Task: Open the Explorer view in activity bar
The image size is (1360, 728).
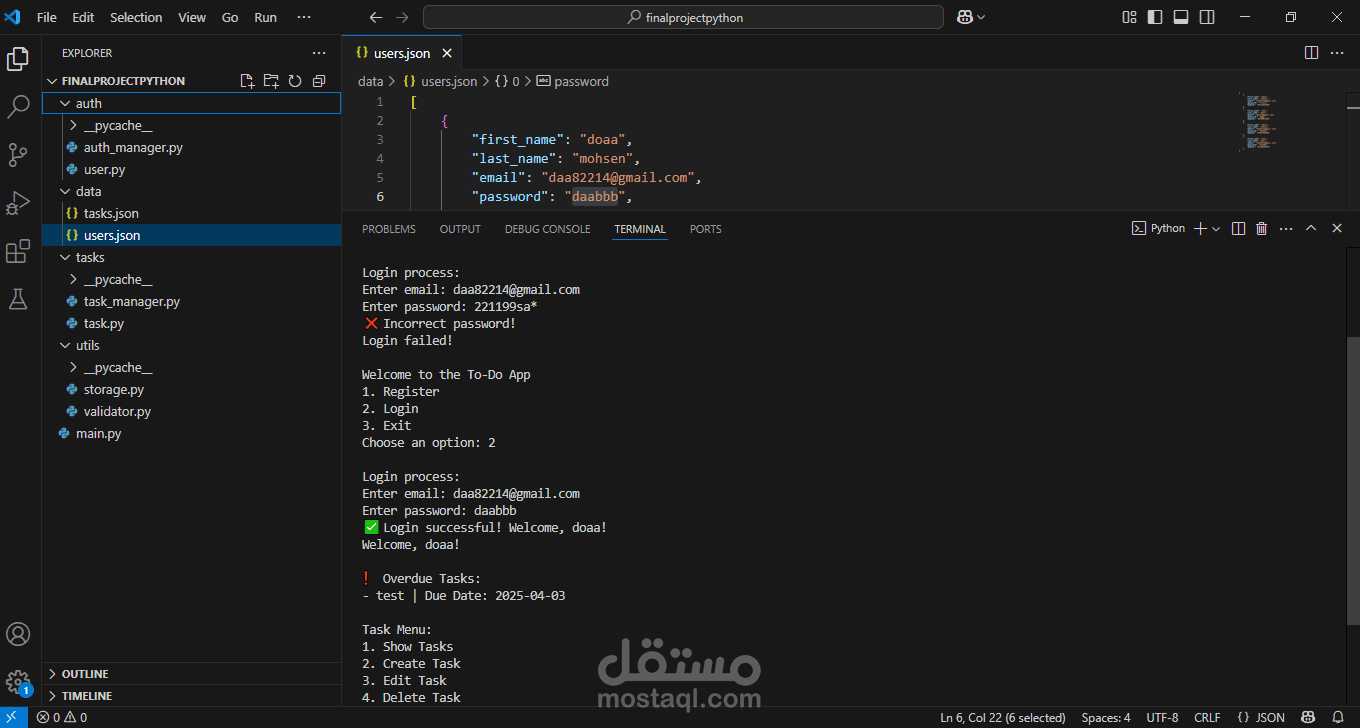Action: [18, 59]
